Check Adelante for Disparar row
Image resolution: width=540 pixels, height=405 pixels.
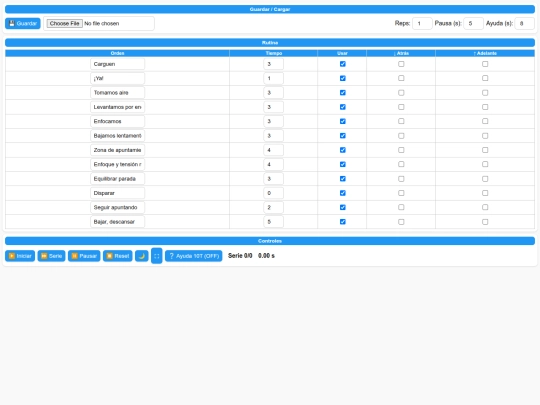(x=485, y=193)
